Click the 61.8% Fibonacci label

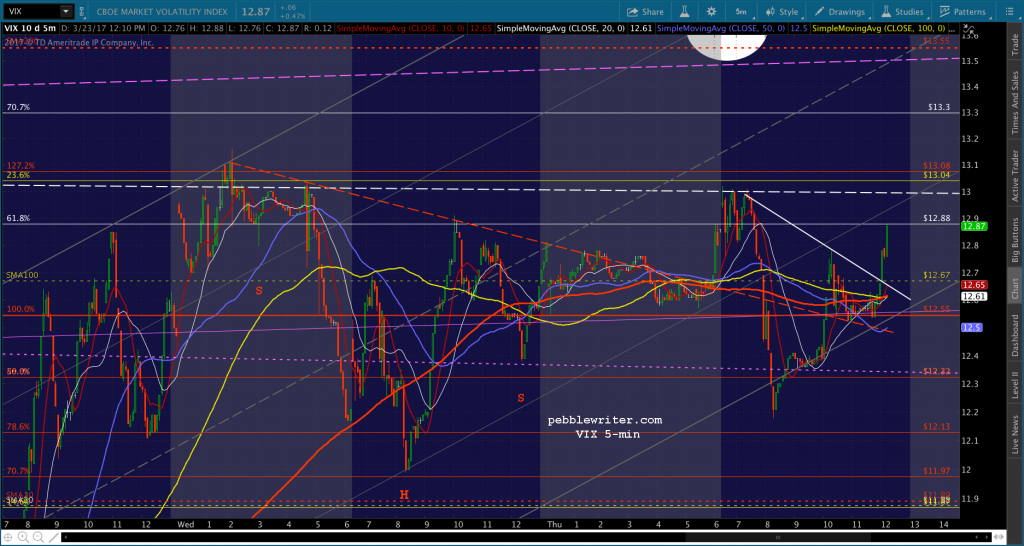pos(18,218)
